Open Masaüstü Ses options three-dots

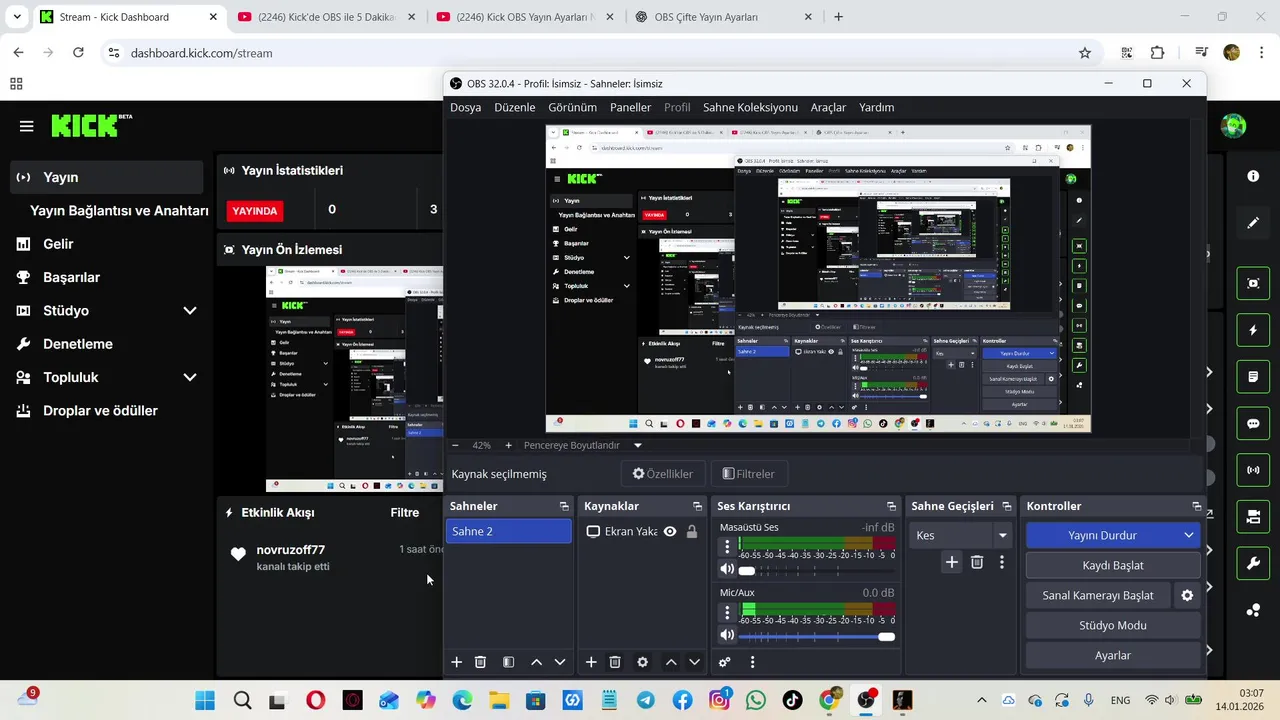pyautogui.click(x=727, y=547)
